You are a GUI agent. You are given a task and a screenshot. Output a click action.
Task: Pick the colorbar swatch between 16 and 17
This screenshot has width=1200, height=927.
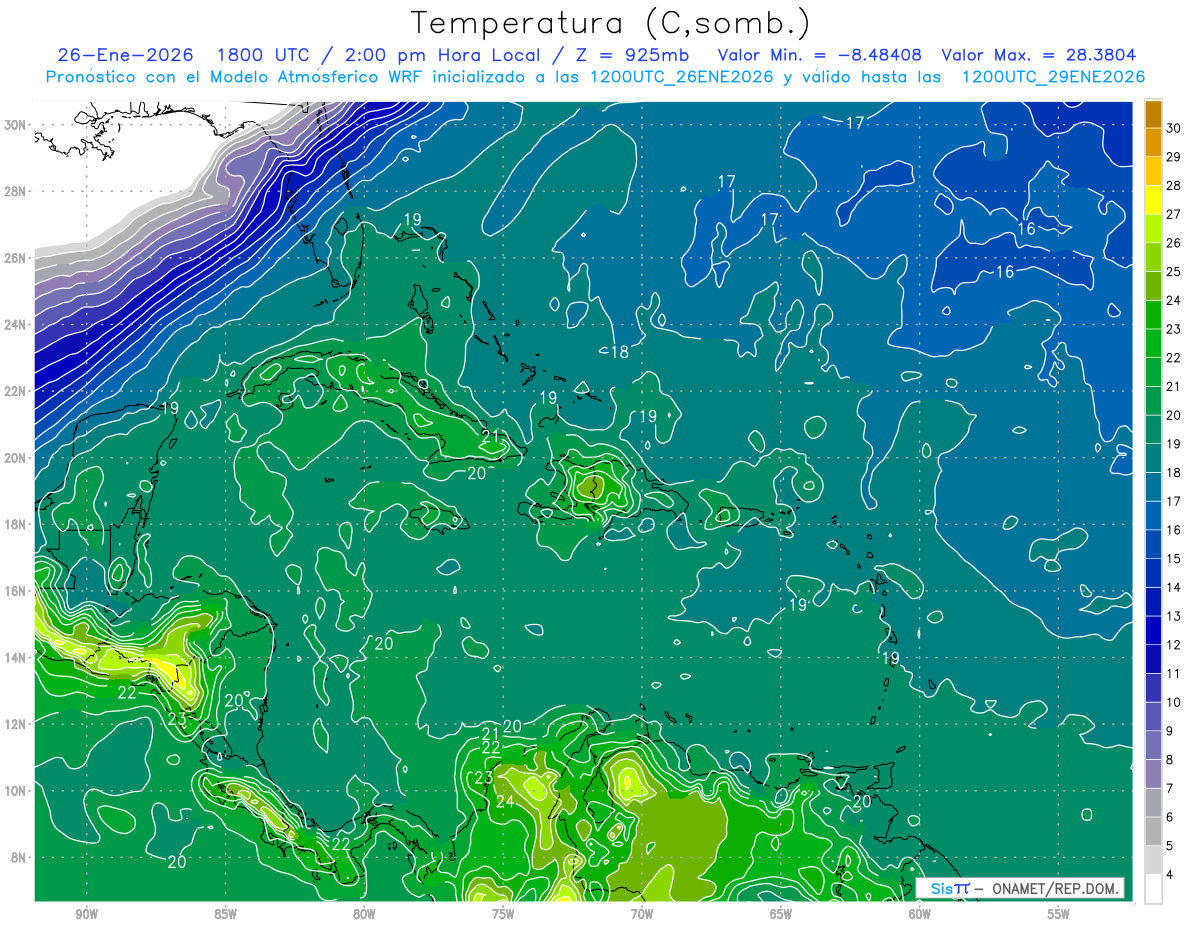tap(1154, 516)
